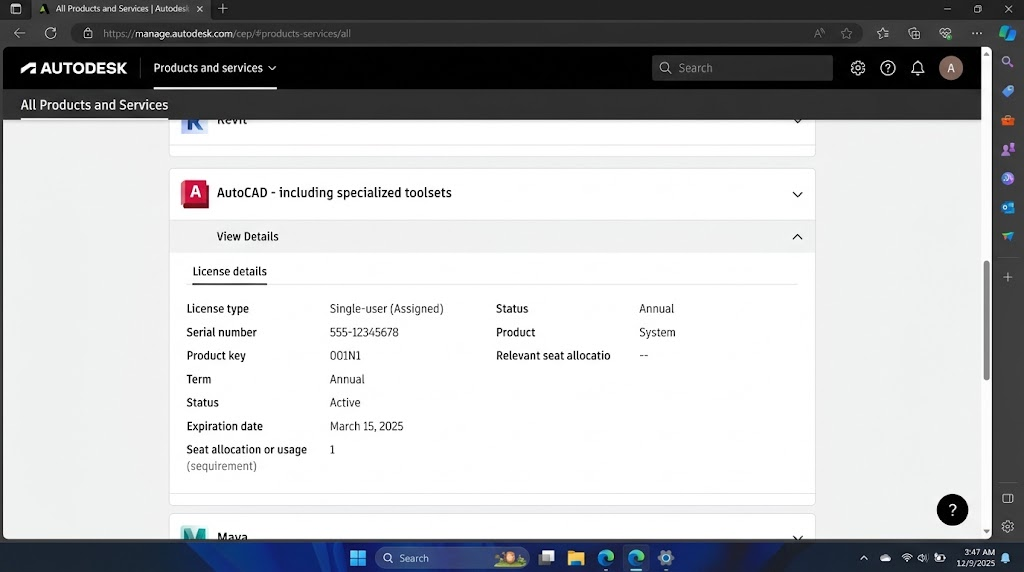Open Browser essentials heart icon

pos(945,33)
